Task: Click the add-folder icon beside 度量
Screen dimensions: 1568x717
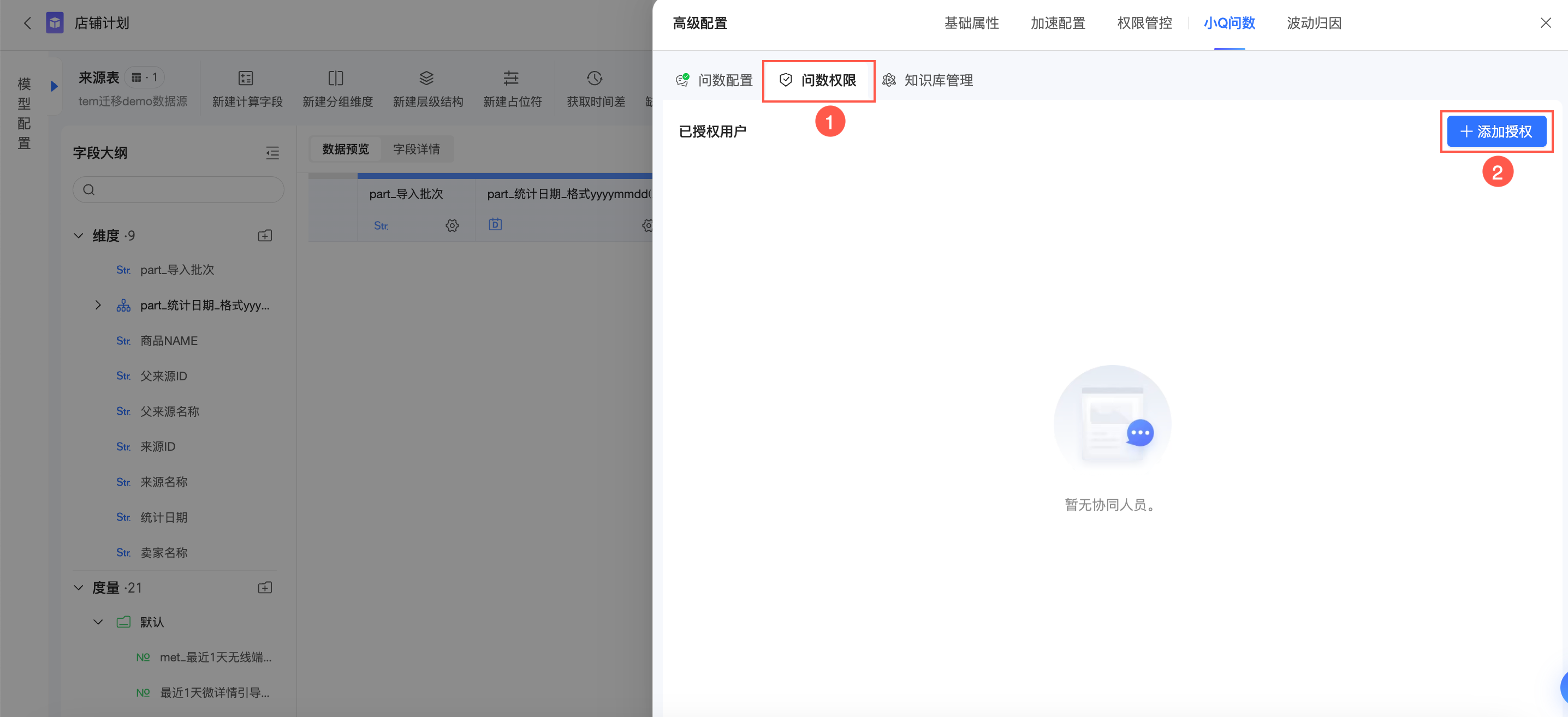Action: tap(265, 588)
